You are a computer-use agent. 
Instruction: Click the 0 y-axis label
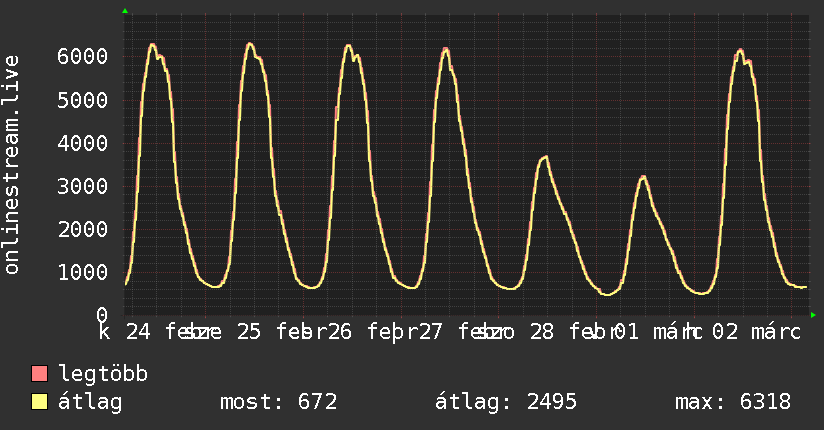point(102,315)
